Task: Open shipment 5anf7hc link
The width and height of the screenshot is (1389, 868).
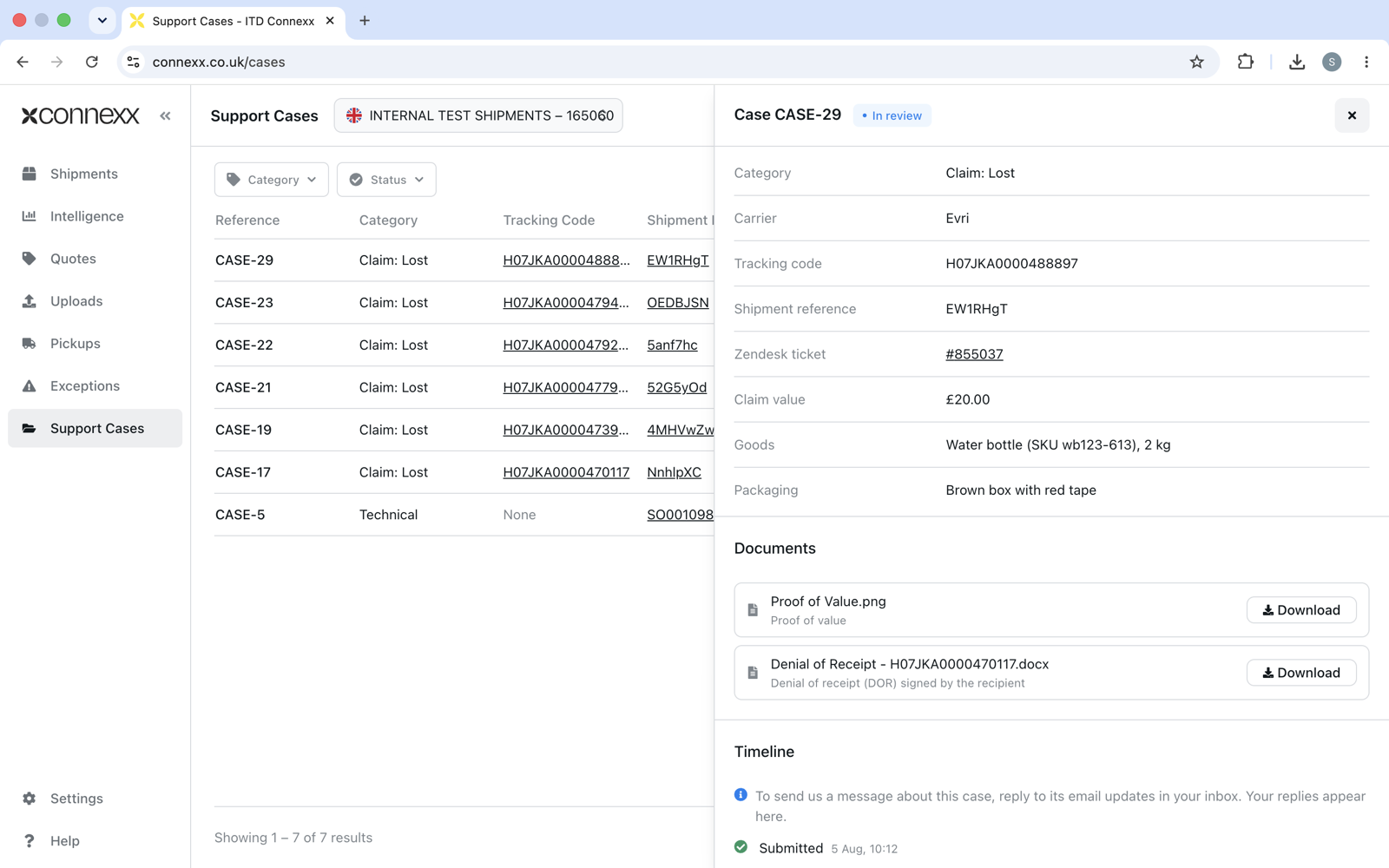Action: coord(672,345)
